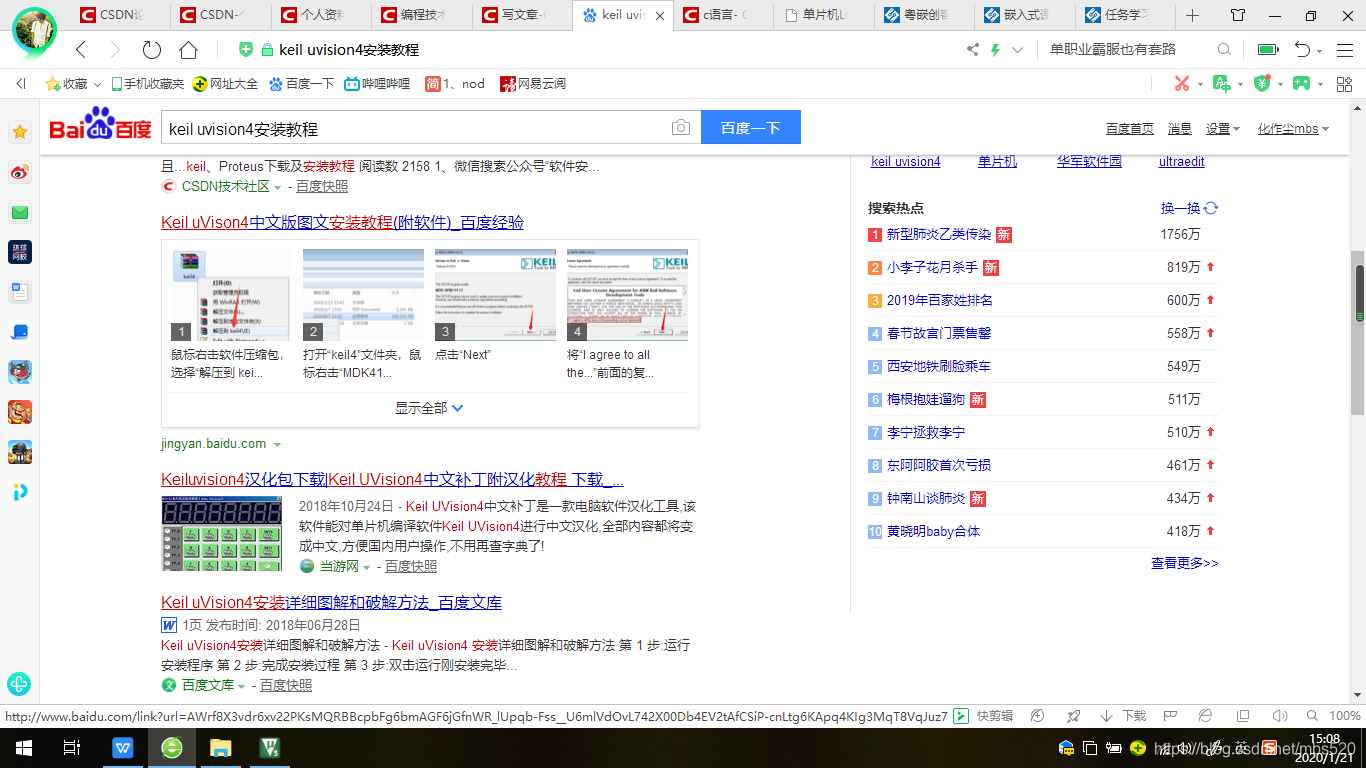1366x768 pixels.
Task: Open dropdown beside the undo arrow
Action: [1320, 50]
